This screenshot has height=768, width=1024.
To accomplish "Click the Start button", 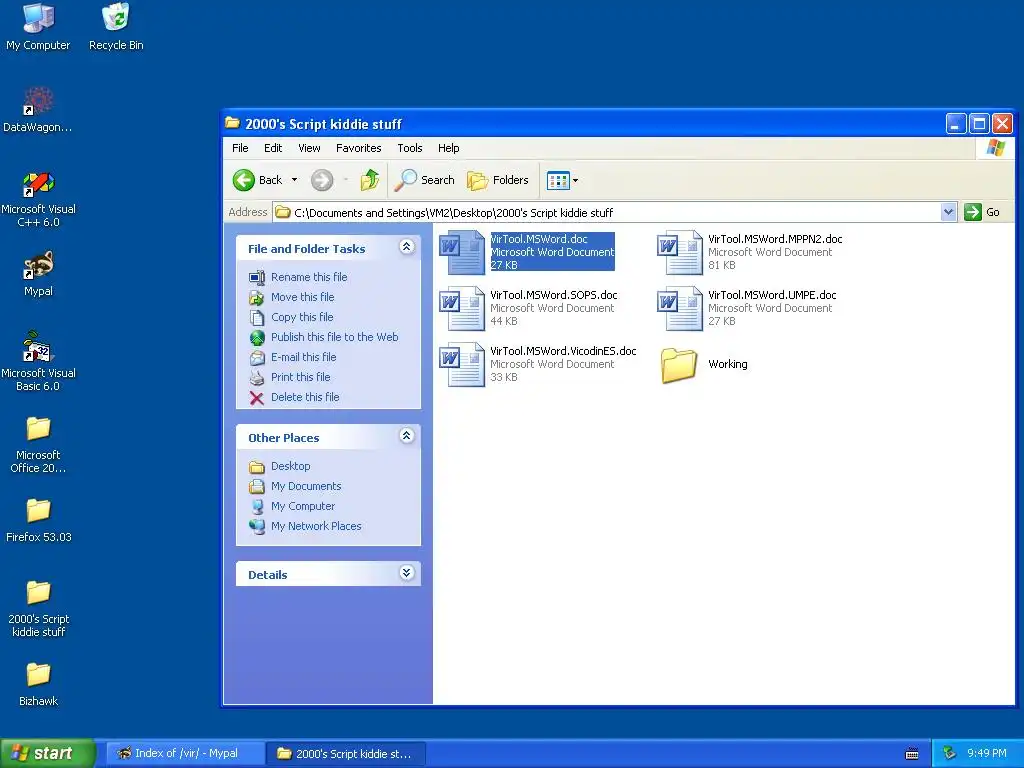I will [47, 753].
